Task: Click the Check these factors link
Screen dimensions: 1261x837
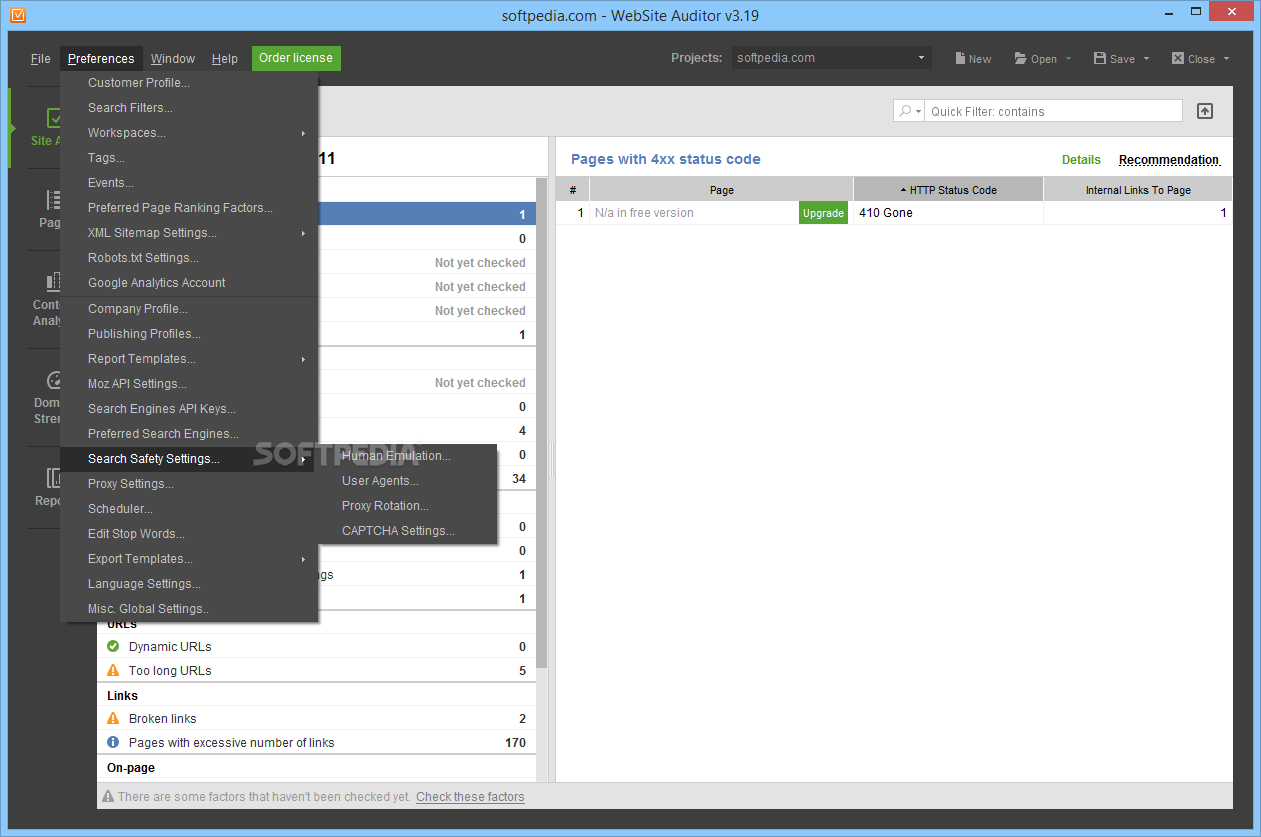Action: coord(470,797)
